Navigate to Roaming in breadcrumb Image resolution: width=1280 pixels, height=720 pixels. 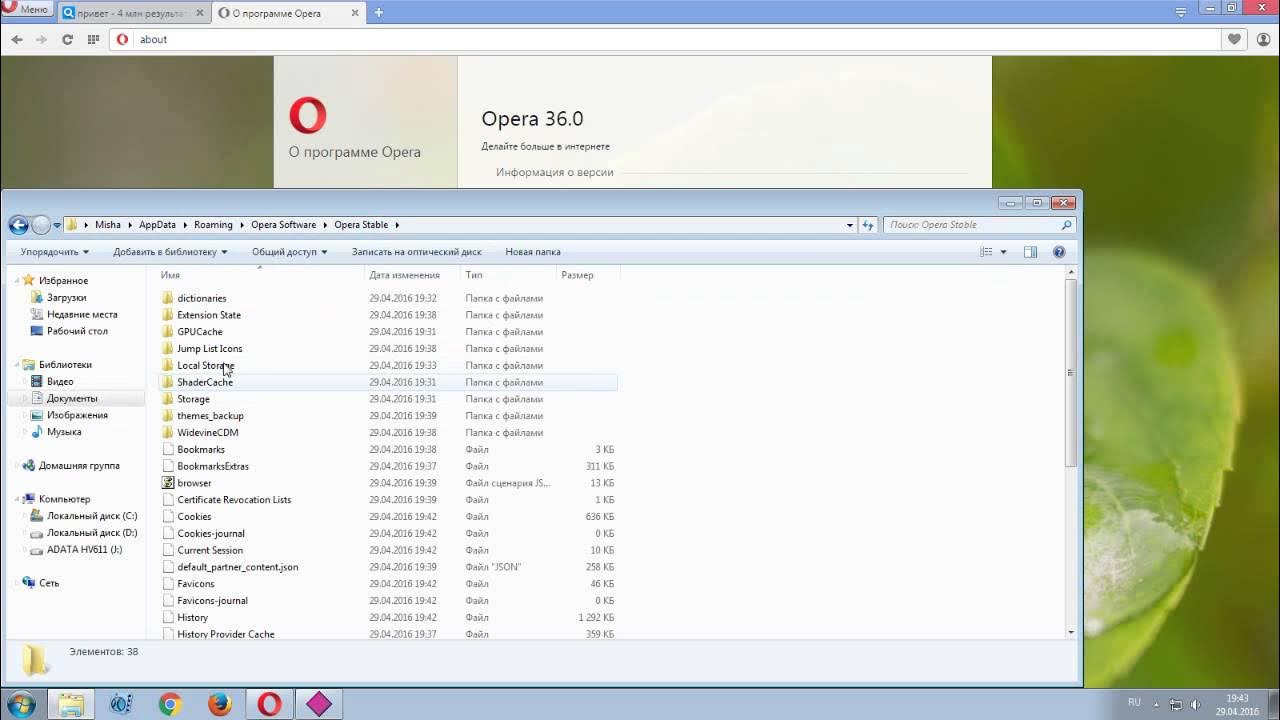pos(213,225)
